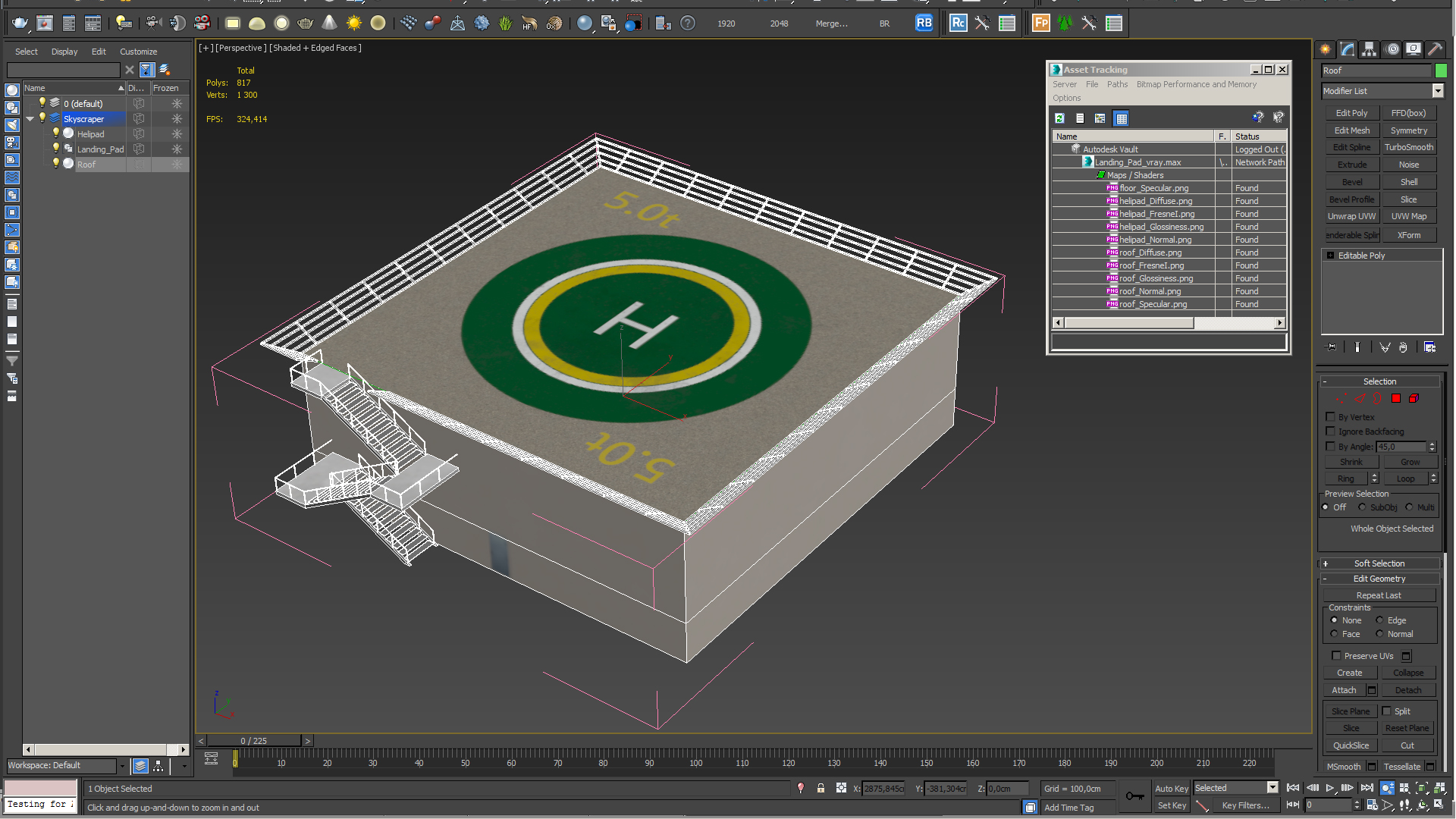Image resolution: width=1456 pixels, height=819 pixels.
Task: Collapse the Skyscraper layer tree
Action: pyautogui.click(x=30, y=119)
